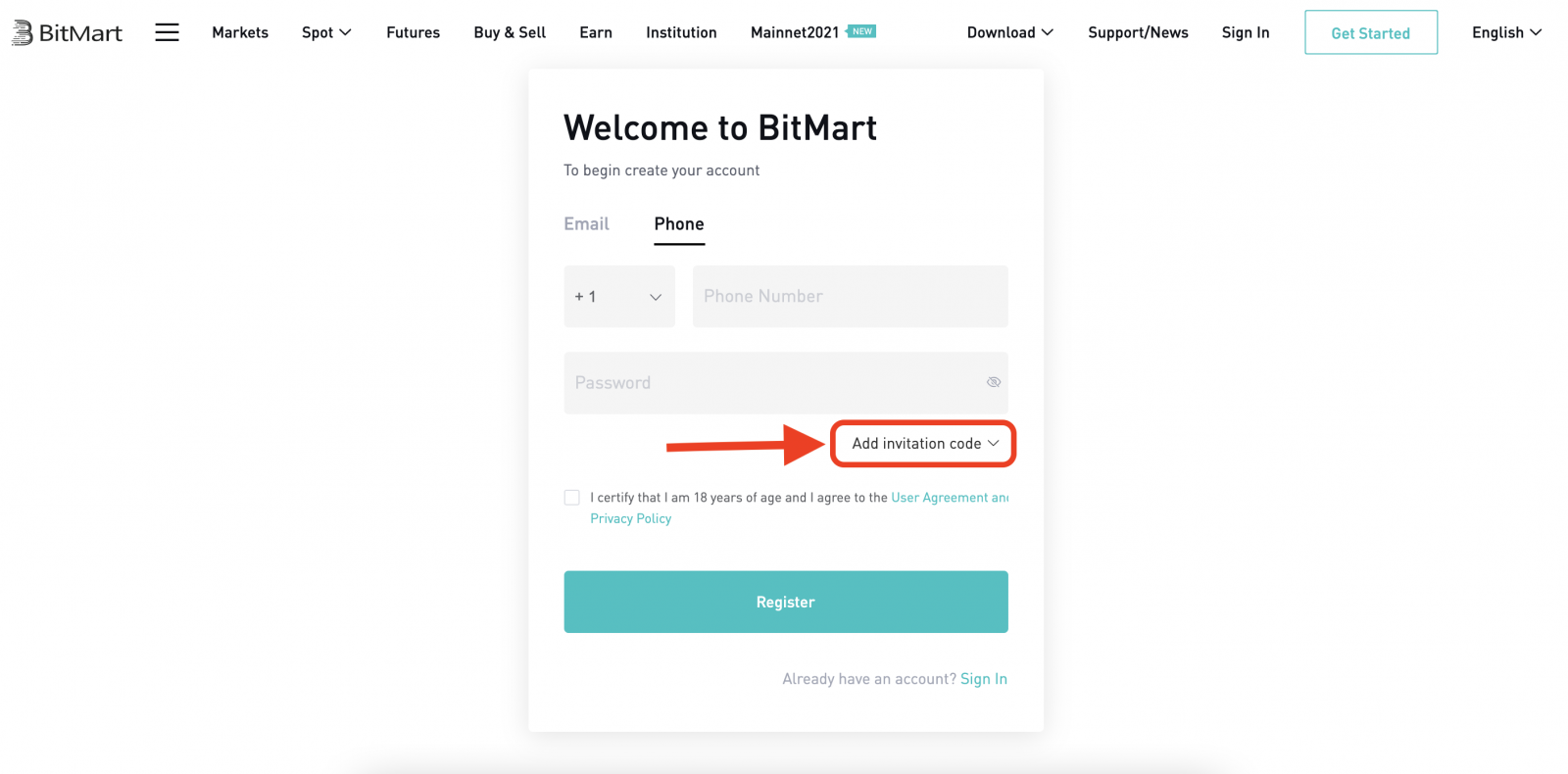The height and width of the screenshot is (774, 1568).
Task: Select the Phone tab
Action: [x=679, y=223]
